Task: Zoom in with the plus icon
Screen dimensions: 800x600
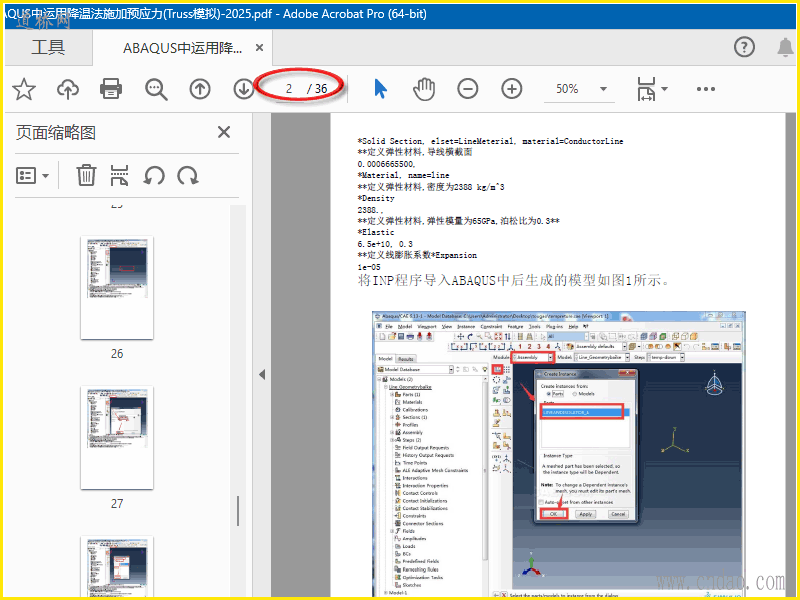Action: (511, 89)
